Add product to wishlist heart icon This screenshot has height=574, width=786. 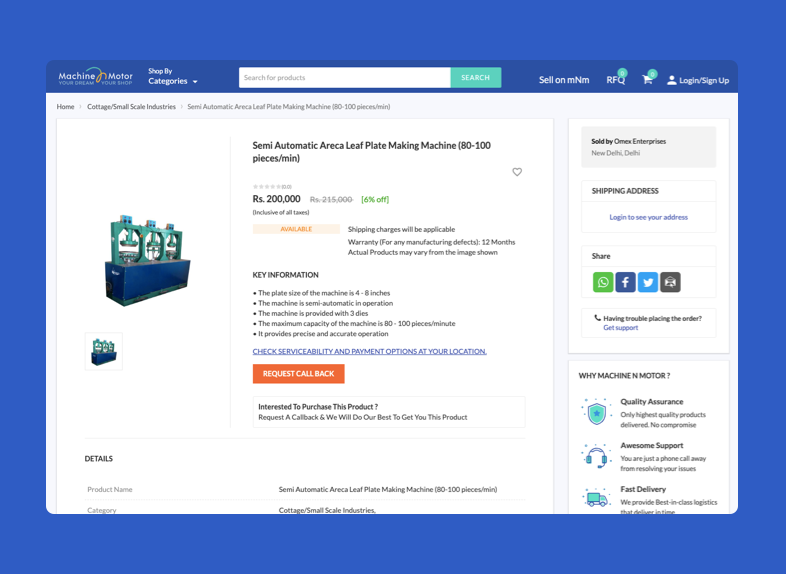pyautogui.click(x=517, y=172)
